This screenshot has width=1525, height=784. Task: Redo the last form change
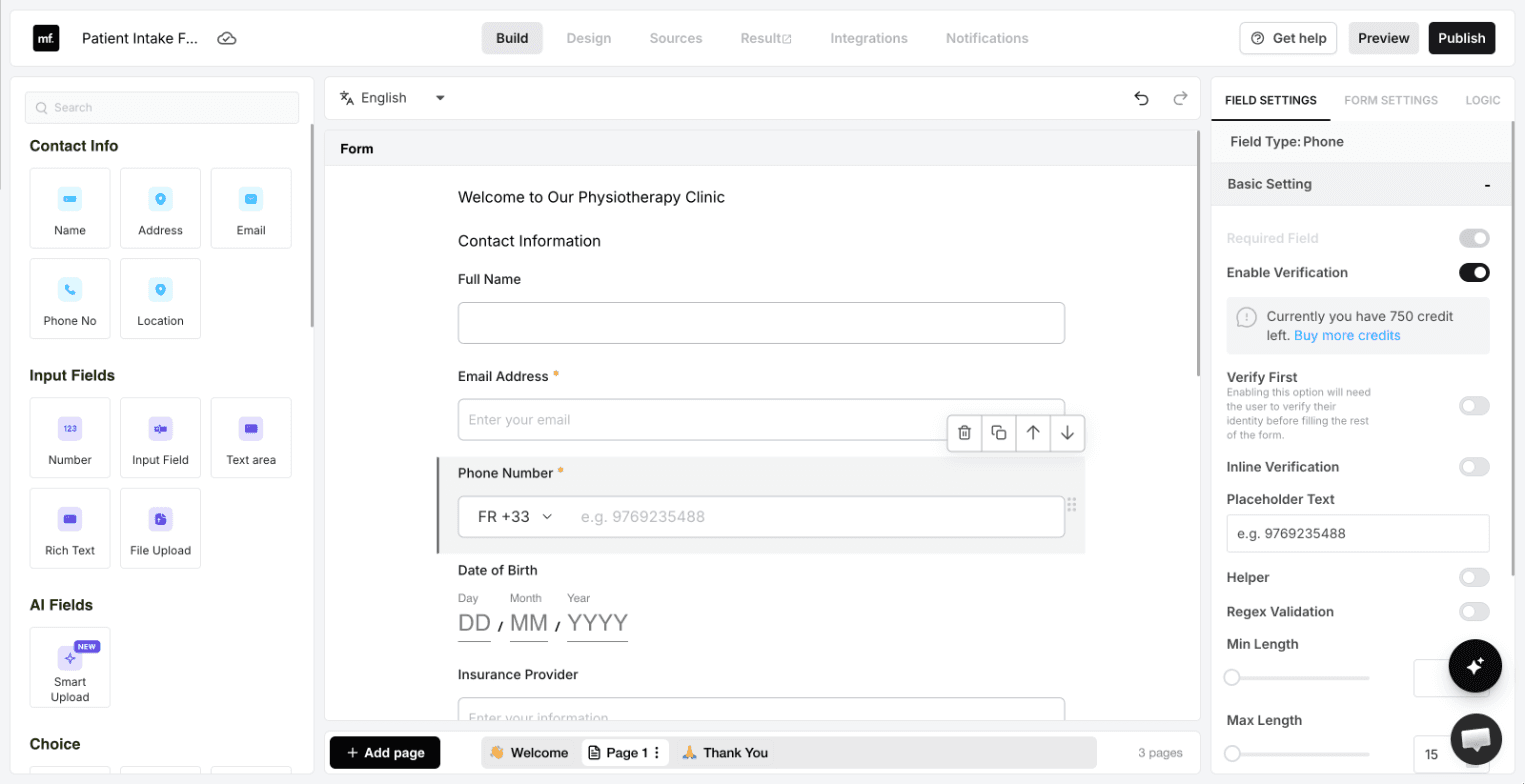(1180, 98)
